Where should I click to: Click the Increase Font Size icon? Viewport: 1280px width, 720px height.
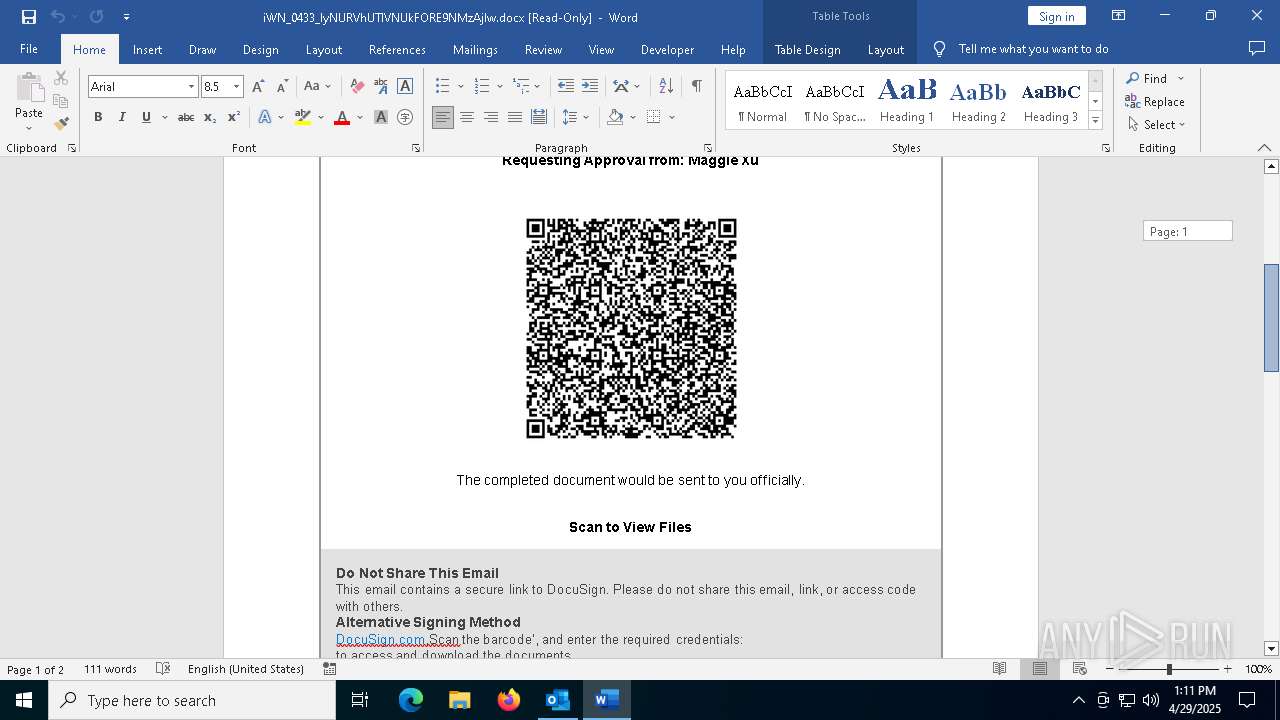(x=259, y=87)
